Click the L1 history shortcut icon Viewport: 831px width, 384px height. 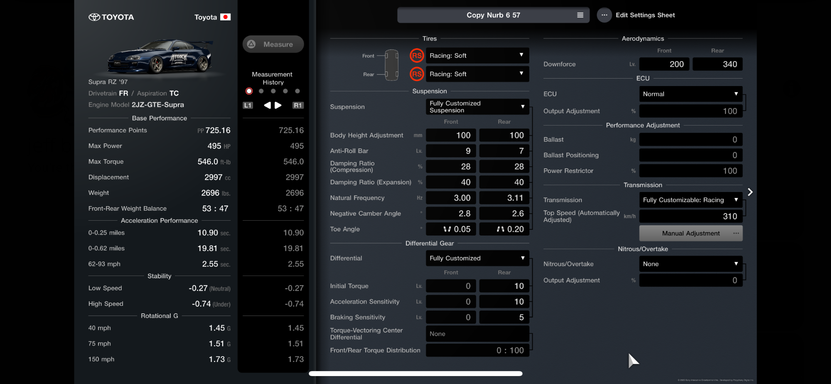247,105
